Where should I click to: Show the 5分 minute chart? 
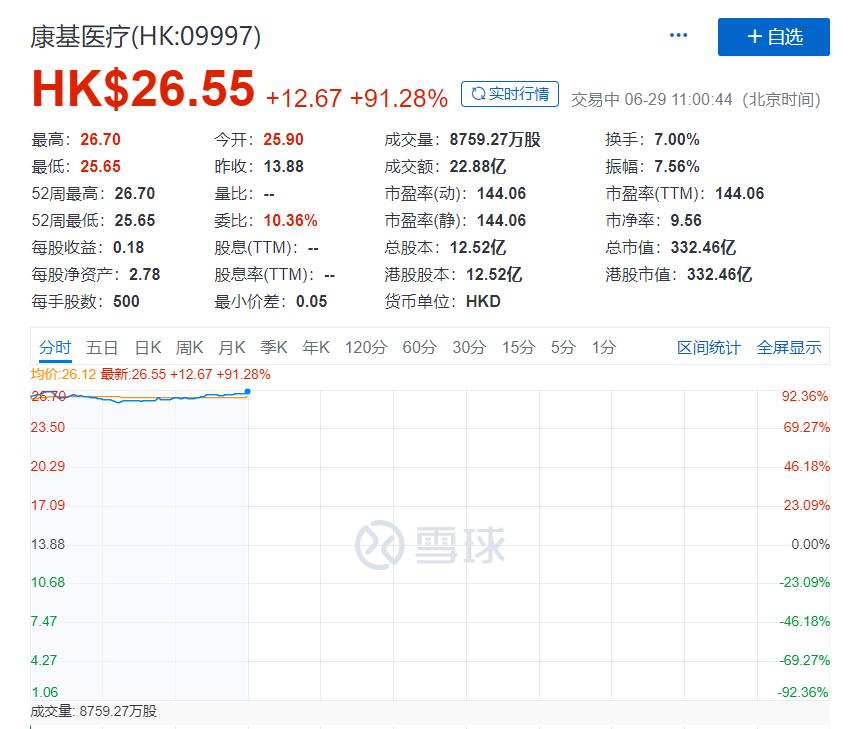tap(563, 348)
